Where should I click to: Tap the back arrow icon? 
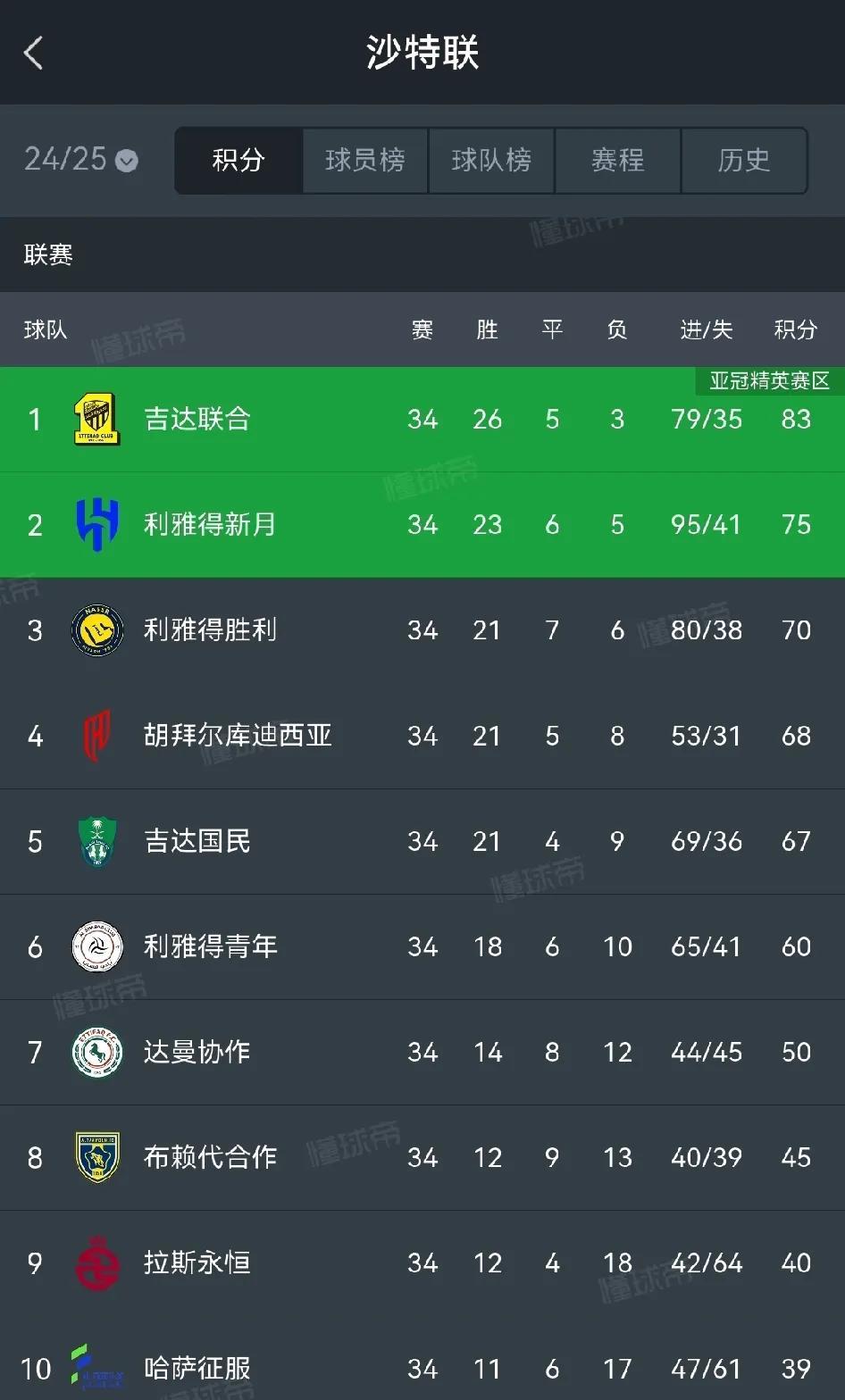pyautogui.click(x=33, y=54)
